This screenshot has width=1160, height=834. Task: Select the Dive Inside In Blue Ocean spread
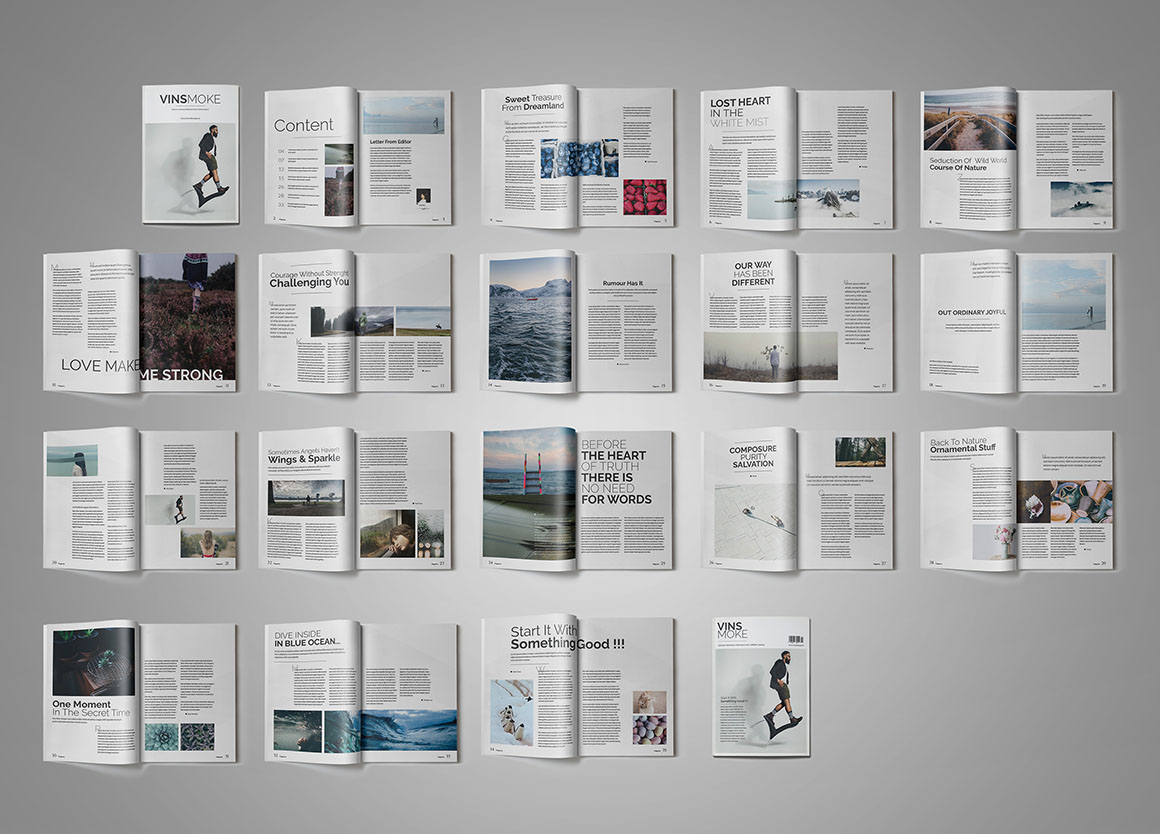pyautogui.click(x=360, y=692)
